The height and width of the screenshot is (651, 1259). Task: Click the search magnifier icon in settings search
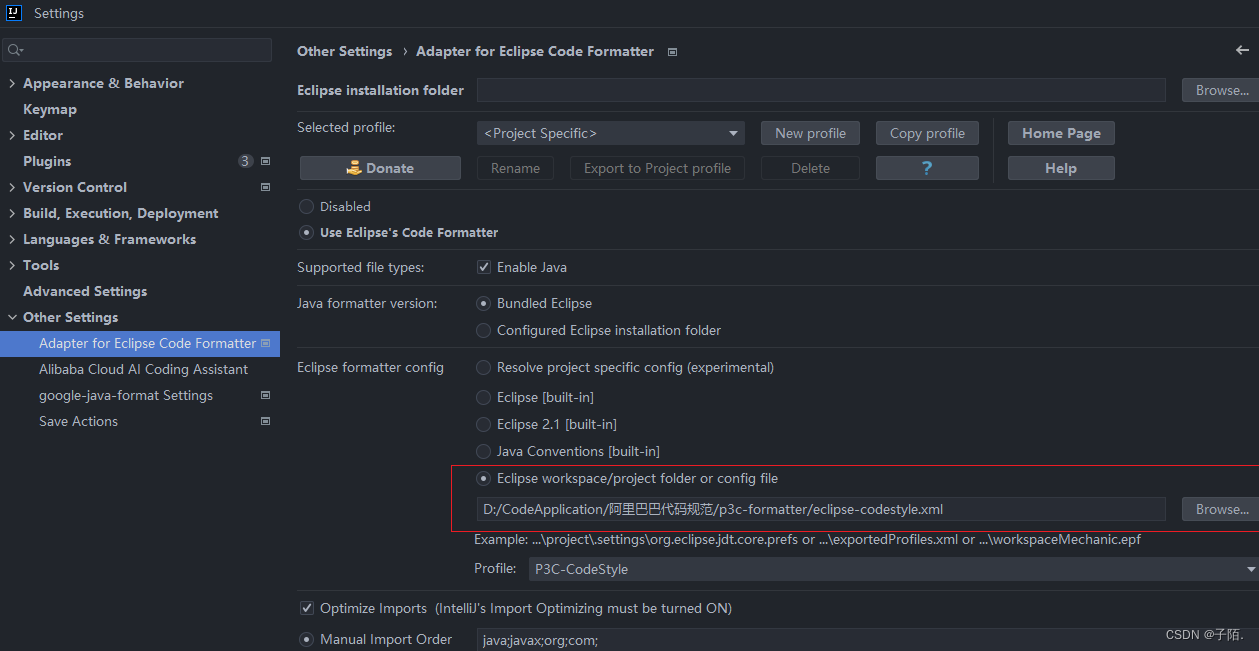tap(15, 50)
